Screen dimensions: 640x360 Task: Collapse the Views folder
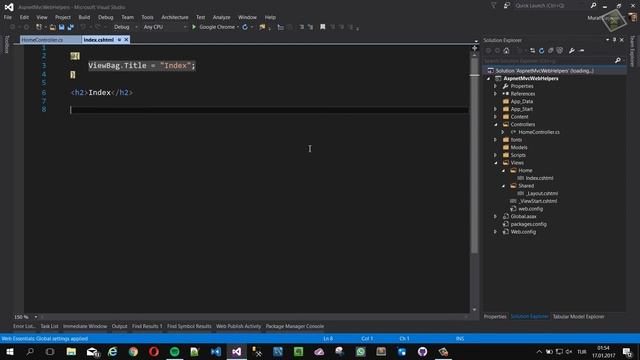(496, 163)
